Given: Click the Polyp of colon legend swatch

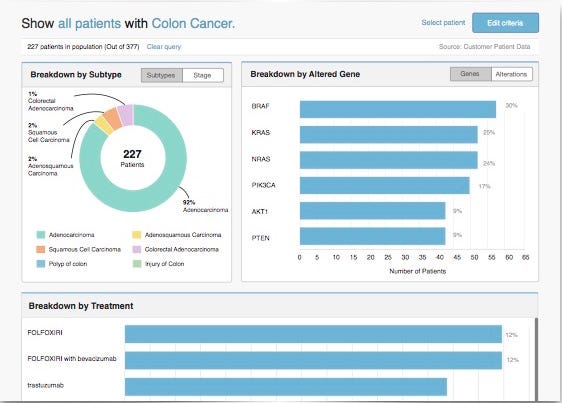Looking at the screenshot, I should pyautogui.click(x=41, y=264).
